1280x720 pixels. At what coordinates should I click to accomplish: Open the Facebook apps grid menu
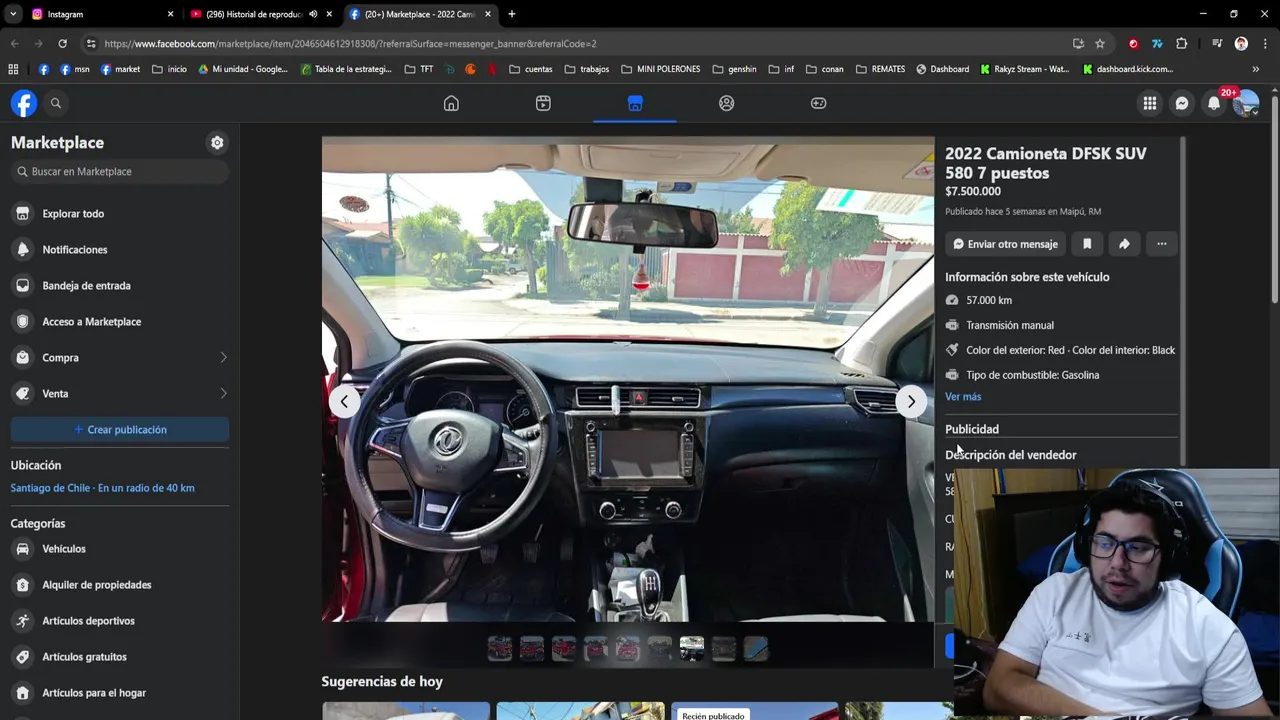click(x=1150, y=103)
